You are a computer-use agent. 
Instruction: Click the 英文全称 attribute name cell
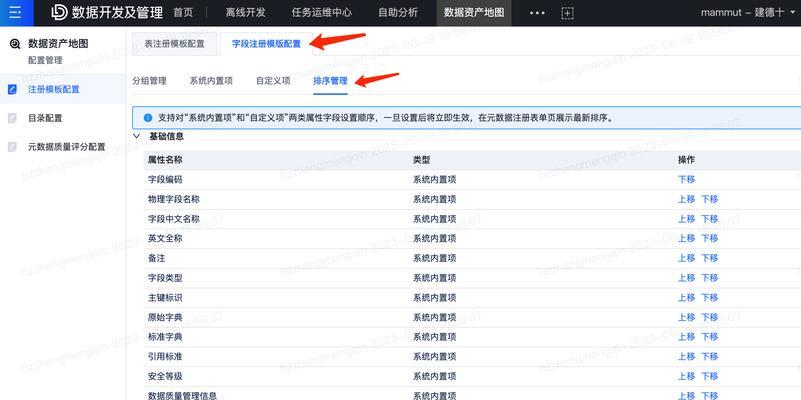pos(165,239)
